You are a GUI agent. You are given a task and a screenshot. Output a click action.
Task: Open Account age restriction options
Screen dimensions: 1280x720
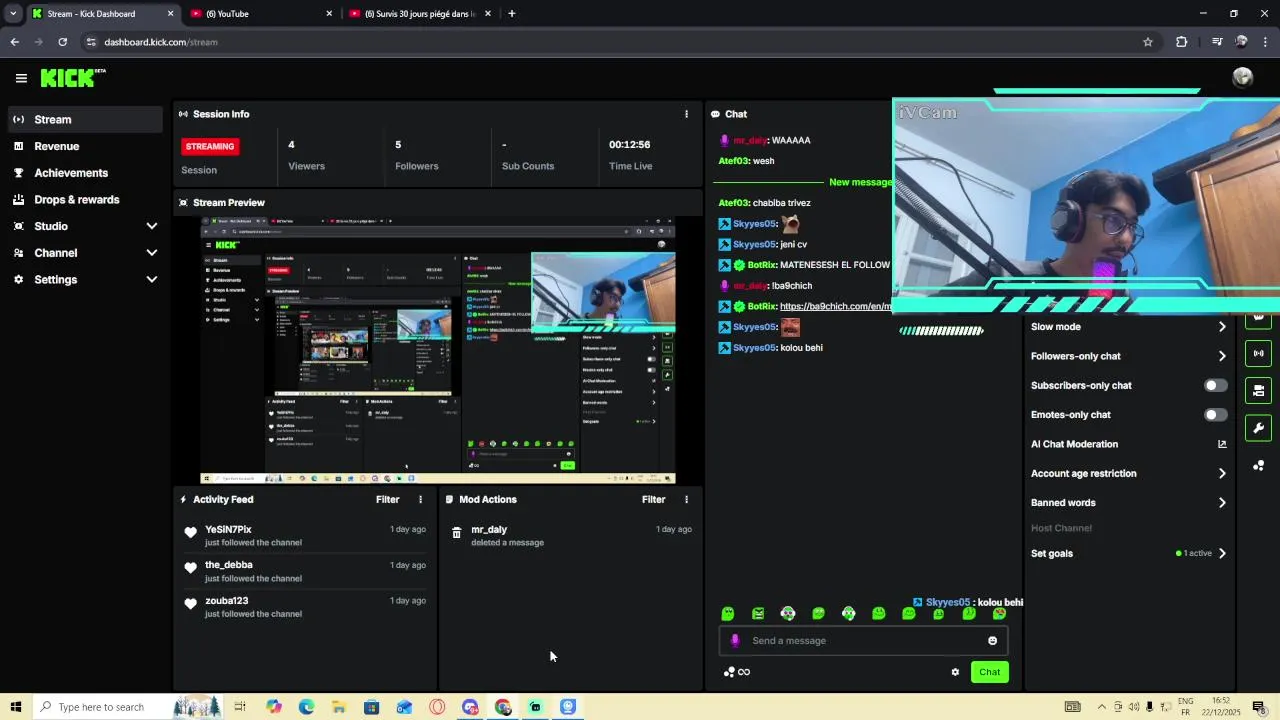[x=1128, y=474]
